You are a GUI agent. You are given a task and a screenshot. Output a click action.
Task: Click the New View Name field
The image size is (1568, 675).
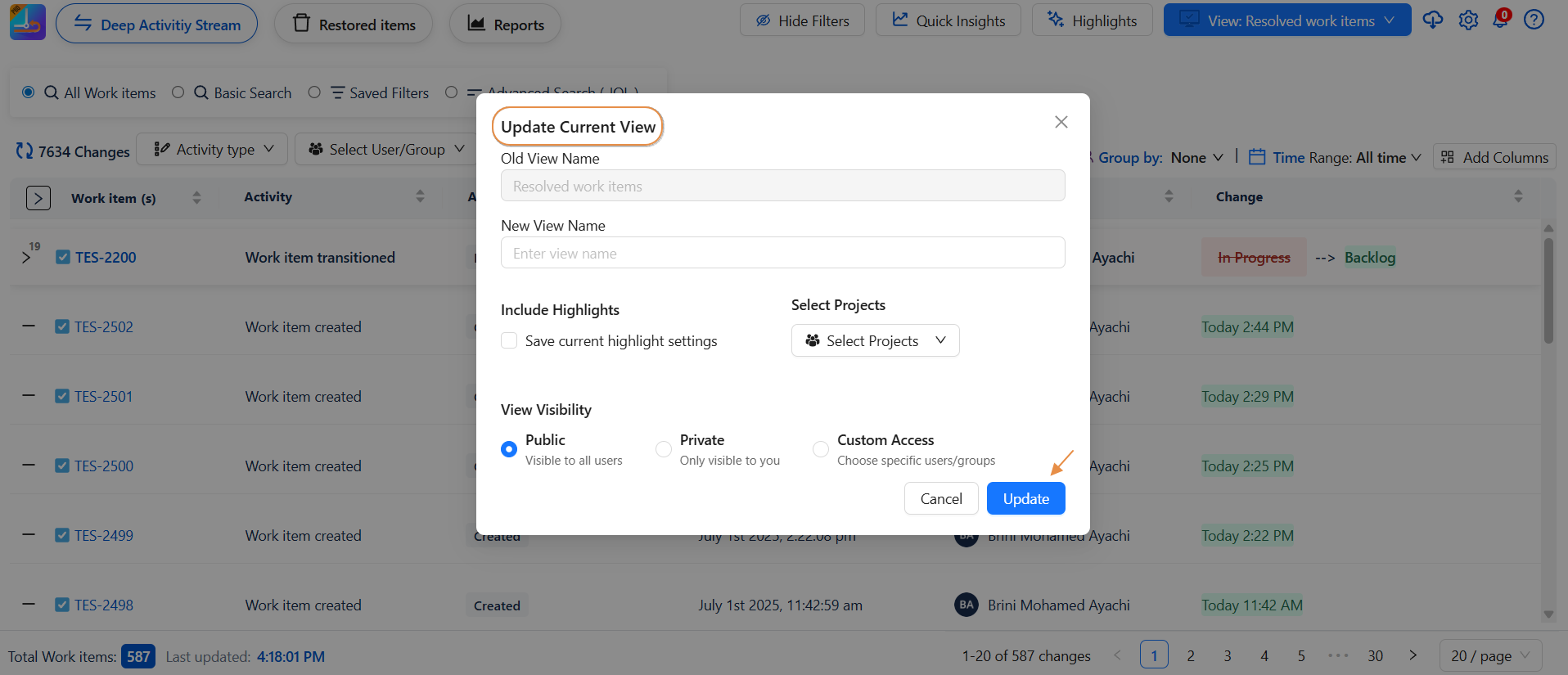pyautogui.click(x=782, y=254)
